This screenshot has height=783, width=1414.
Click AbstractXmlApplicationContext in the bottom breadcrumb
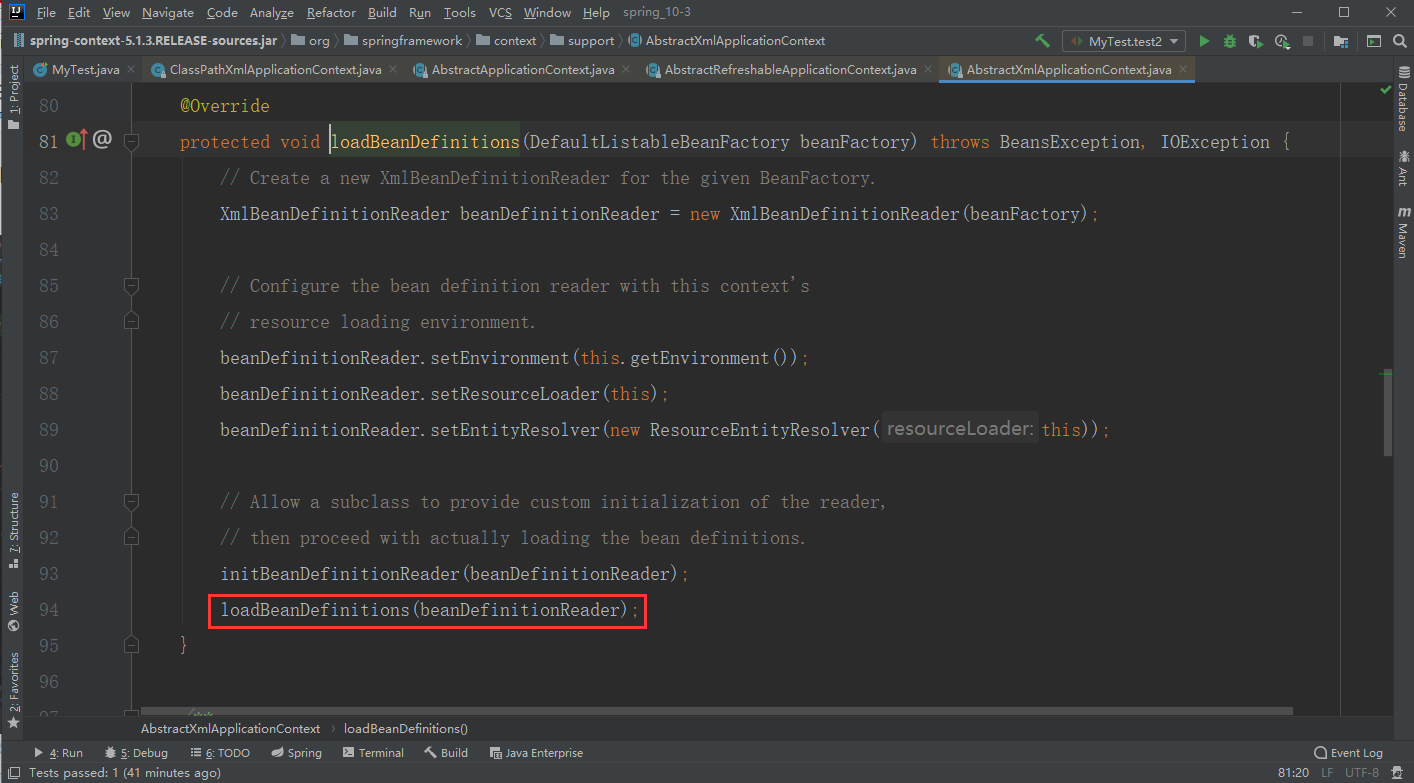click(x=230, y=729)
